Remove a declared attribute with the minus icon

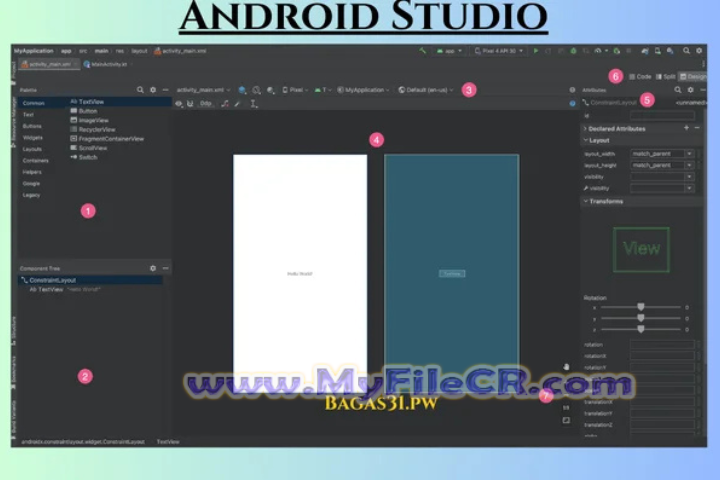(697, 128)
